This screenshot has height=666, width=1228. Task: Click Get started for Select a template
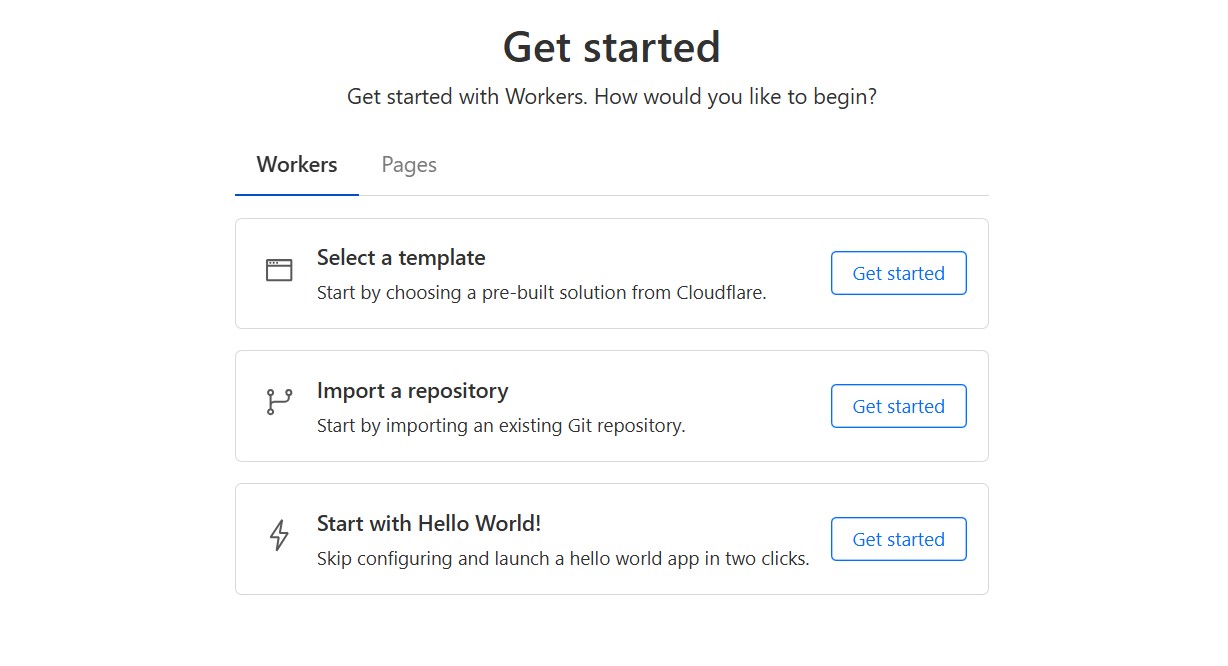pyautogui.click(x=898, y=273)
